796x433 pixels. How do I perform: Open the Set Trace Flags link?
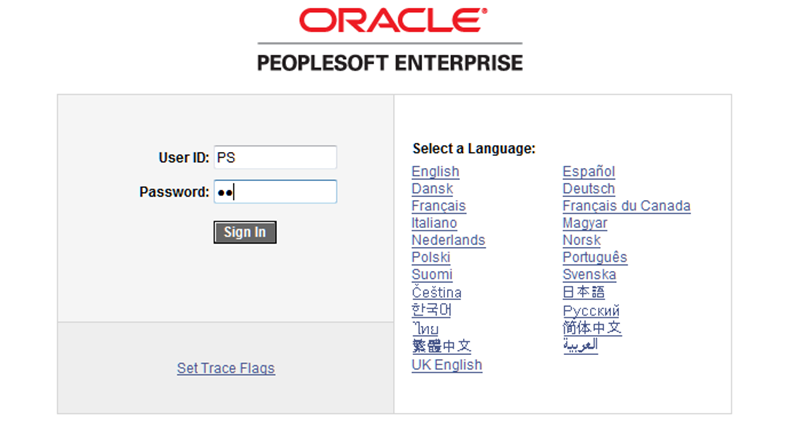226,368
